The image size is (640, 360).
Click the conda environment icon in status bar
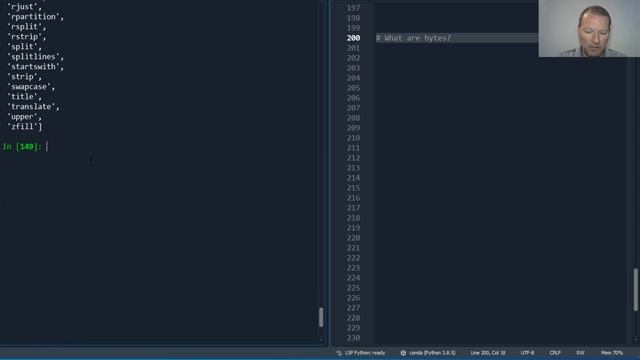[403, 353]
